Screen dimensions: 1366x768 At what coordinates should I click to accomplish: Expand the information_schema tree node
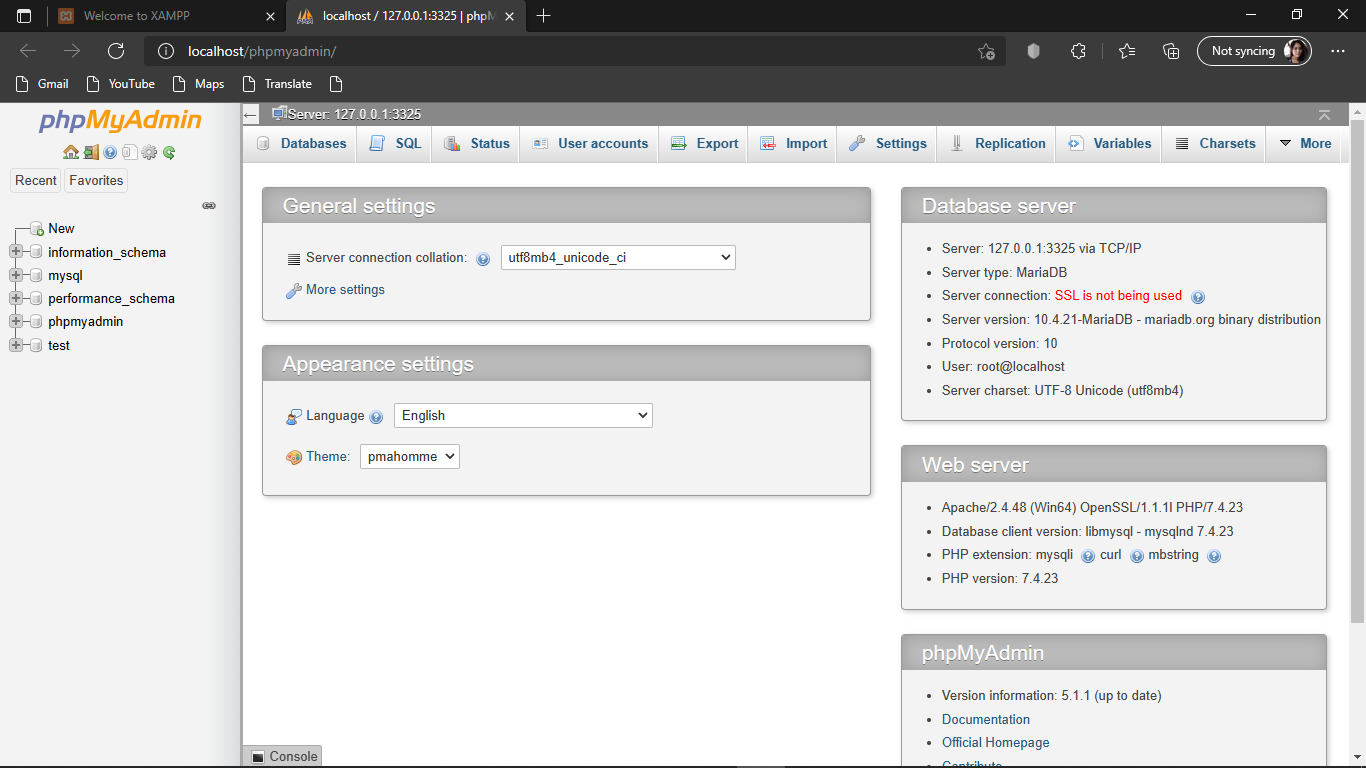[16, 252]
